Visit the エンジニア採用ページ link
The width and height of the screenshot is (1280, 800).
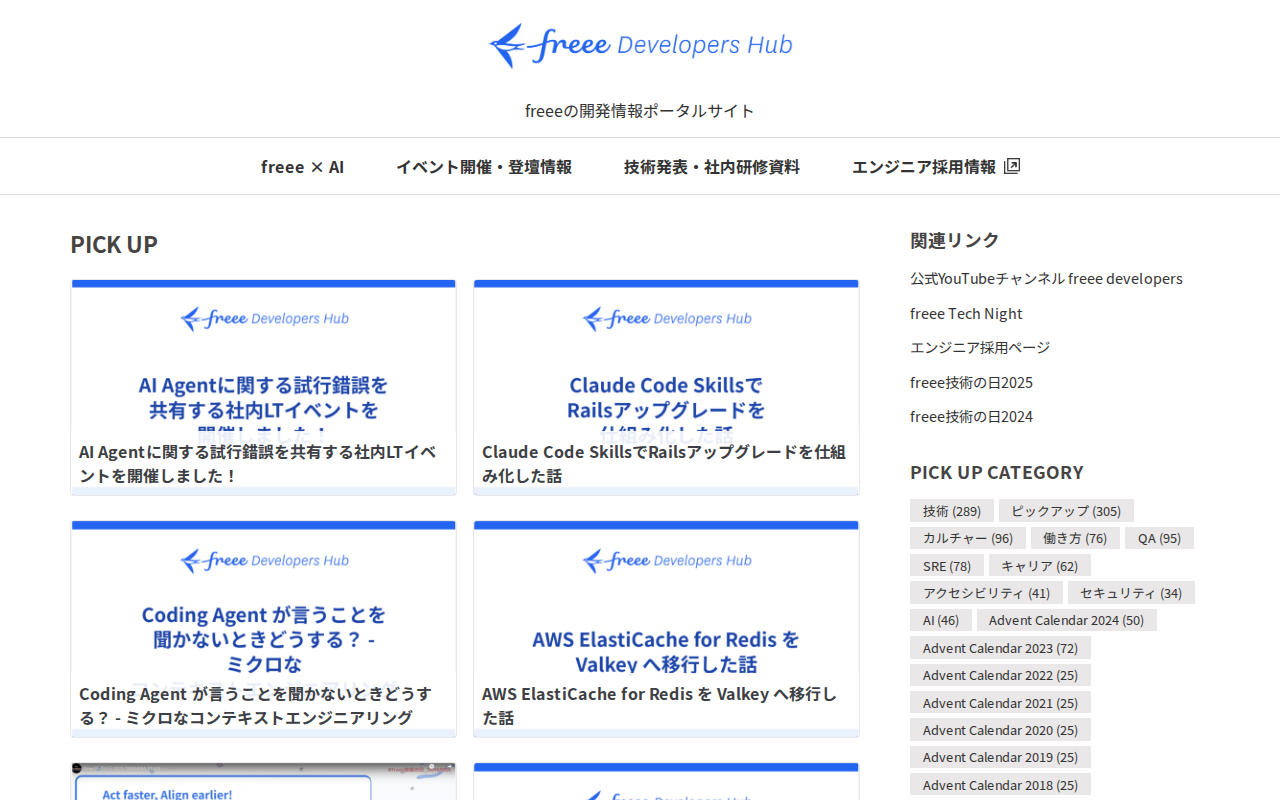[x=980, y=348]
